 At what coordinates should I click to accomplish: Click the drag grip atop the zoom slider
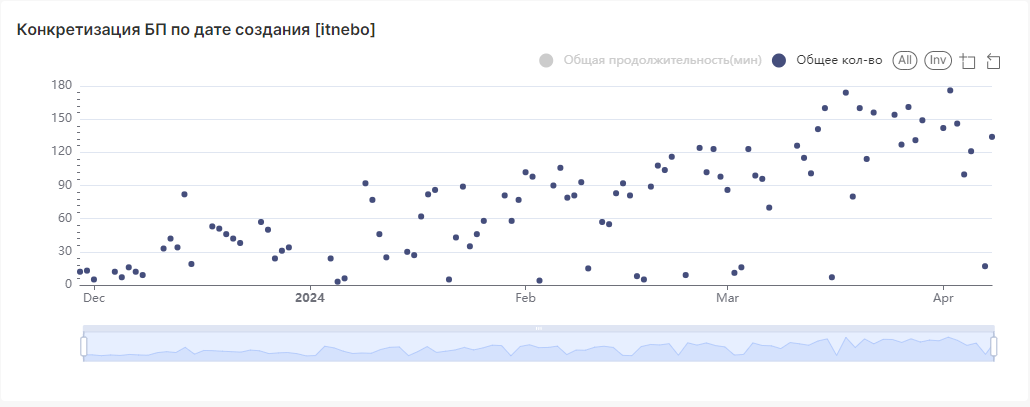[x=538, y=328]
